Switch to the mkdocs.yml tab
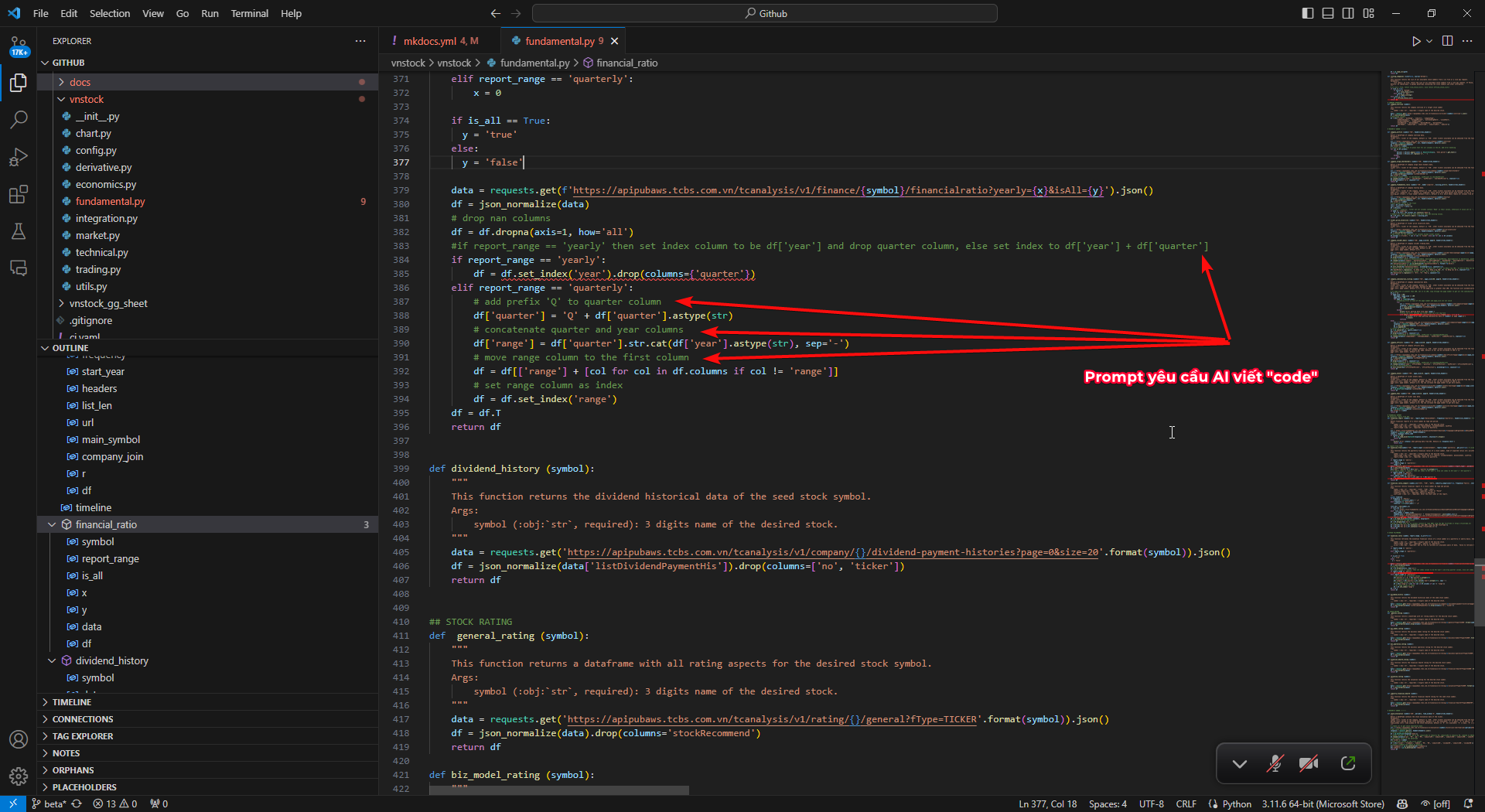The width and height of the screenshot is (1485, 812). (440, 41)
